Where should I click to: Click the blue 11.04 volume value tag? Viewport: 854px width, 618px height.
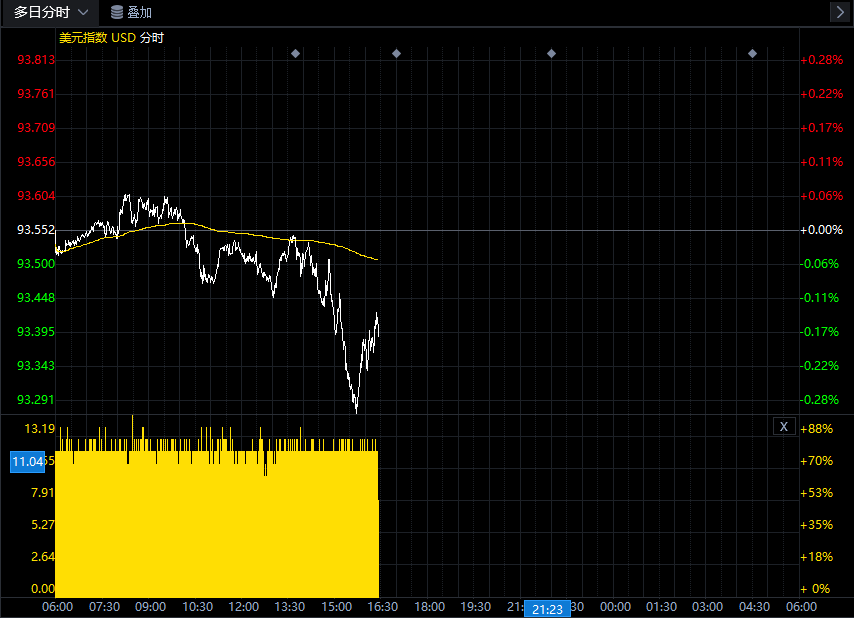pos(28,461)
